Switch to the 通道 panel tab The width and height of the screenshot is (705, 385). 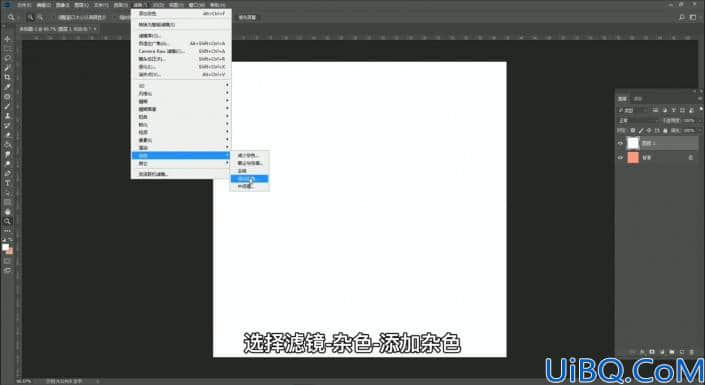pyautogui.click(x=638, y=98)
